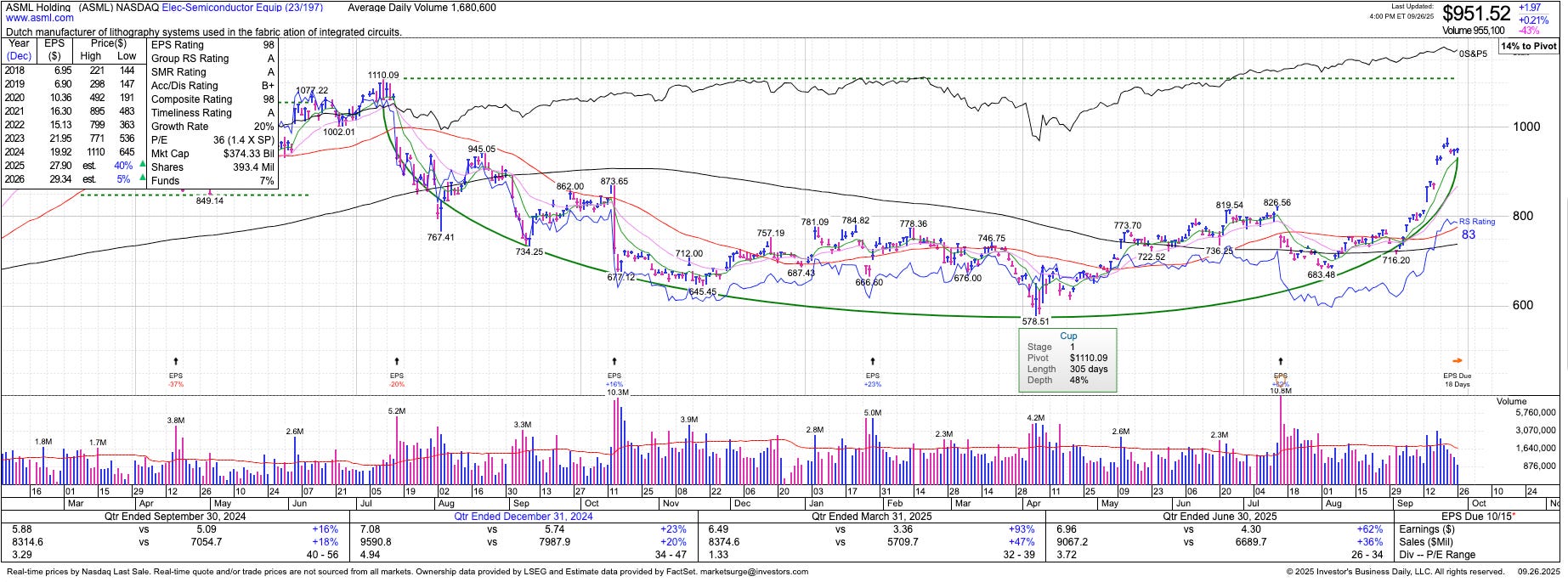
Task: Select the Growth Rate 20% row
Action: click(212, 127)
